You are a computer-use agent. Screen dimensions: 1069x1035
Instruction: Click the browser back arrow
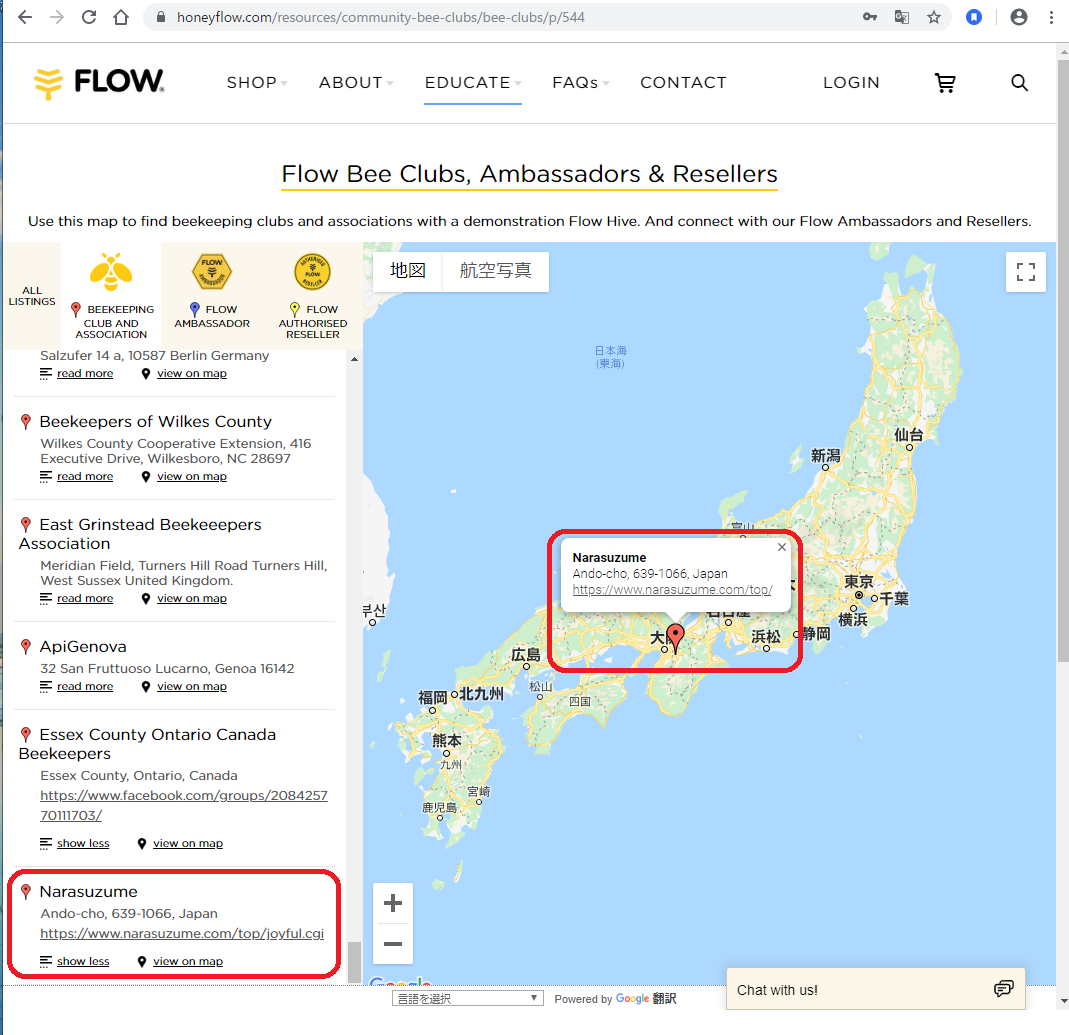tap(25, 17)
